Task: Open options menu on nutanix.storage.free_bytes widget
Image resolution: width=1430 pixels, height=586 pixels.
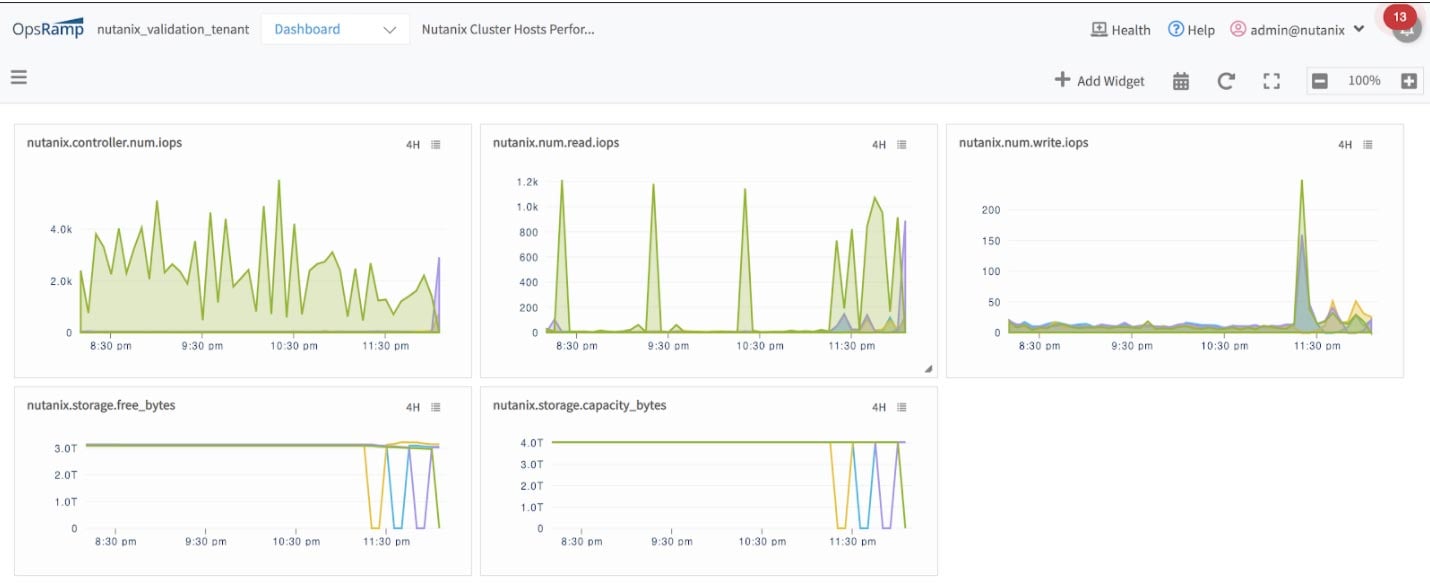Action: pos(435,406)
